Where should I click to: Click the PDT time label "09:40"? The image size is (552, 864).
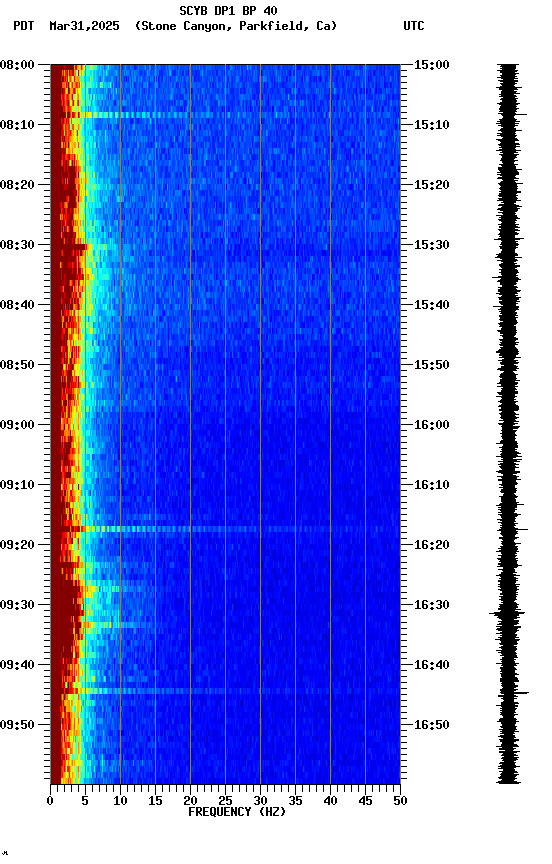17,665
